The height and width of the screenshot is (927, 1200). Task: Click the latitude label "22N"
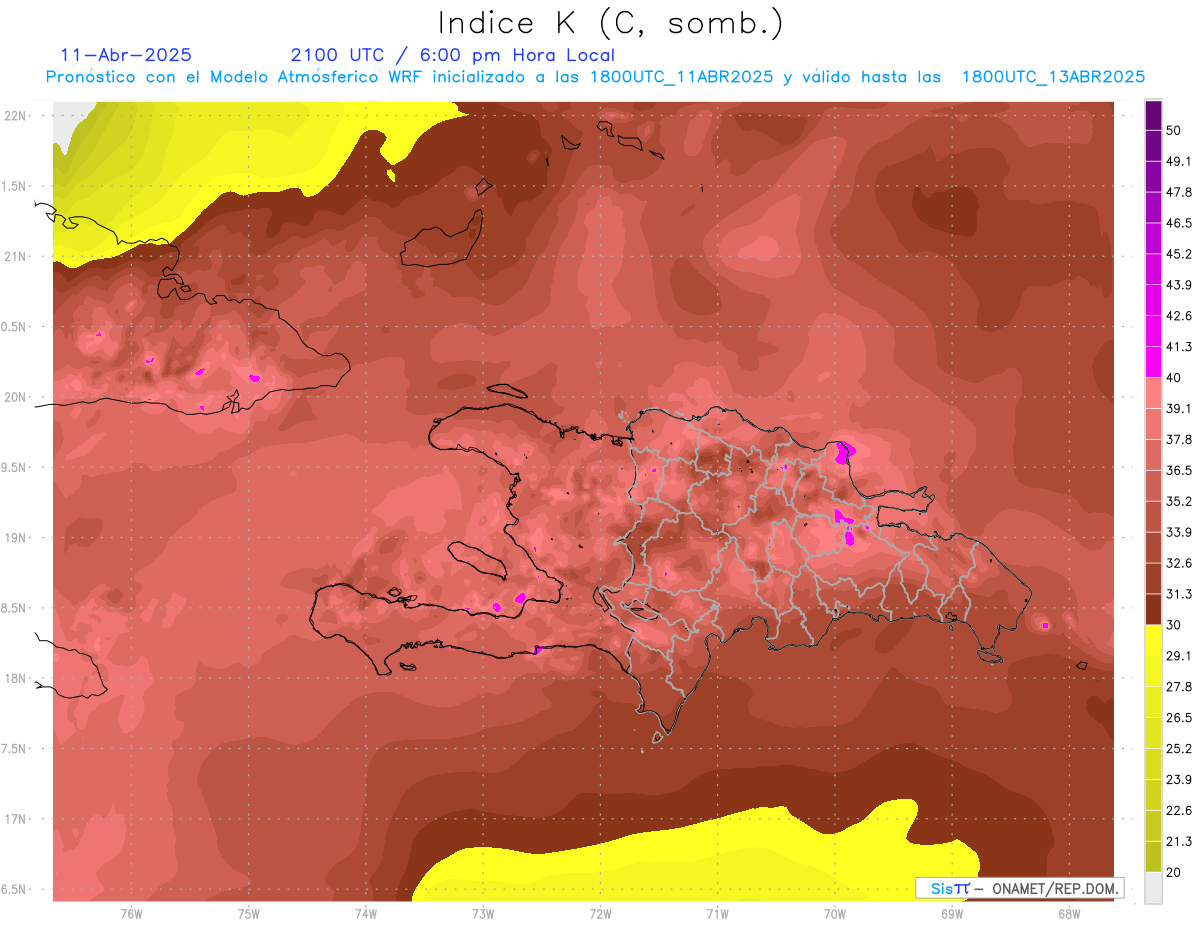pos(16,116)
